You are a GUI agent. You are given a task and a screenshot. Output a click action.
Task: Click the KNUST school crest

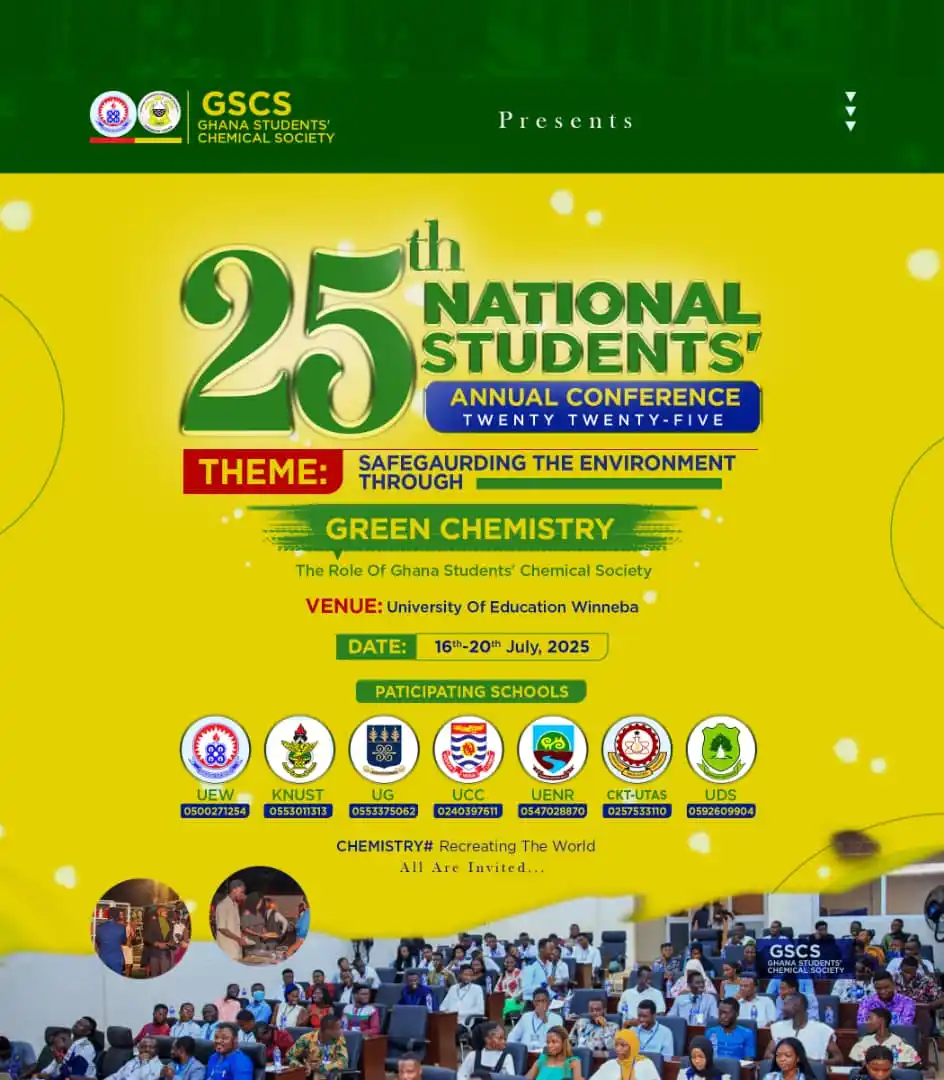point(300,749)
